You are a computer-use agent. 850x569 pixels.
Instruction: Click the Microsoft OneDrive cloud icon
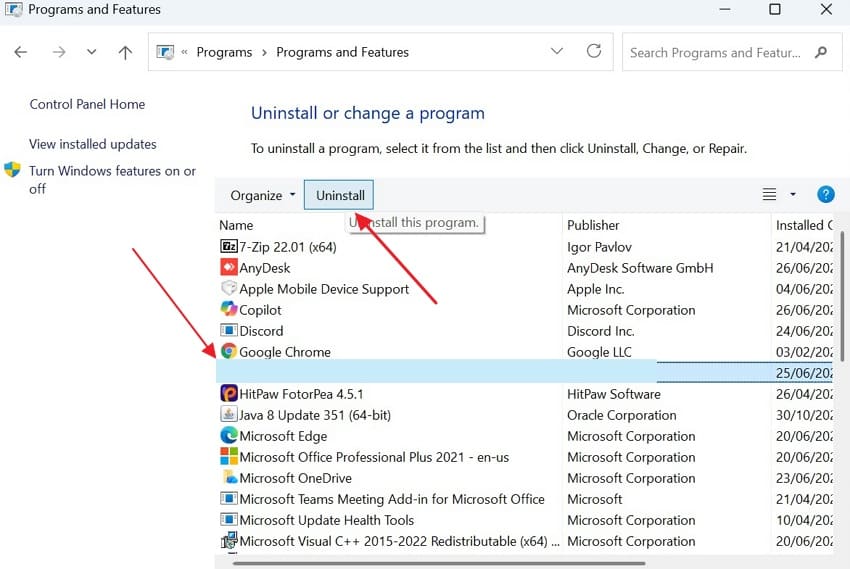coord(230,477)
